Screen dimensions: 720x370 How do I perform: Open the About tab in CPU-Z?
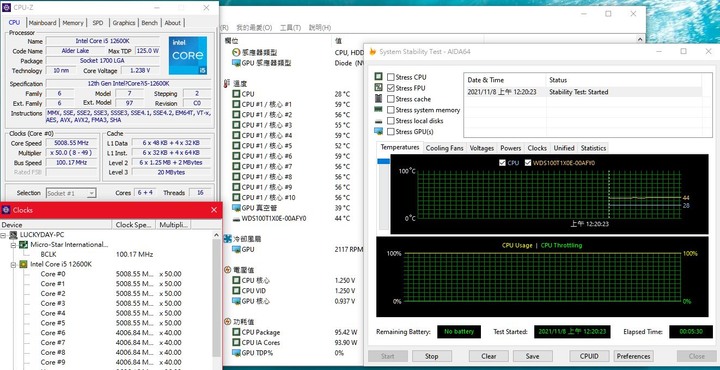tap(173, 22)
